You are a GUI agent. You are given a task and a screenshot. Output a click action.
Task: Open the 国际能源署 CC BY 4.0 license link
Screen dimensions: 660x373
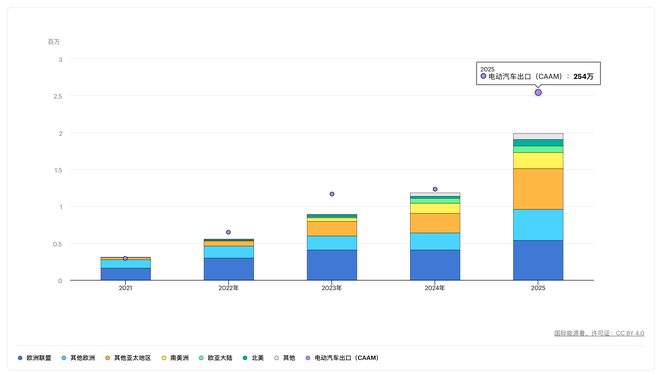pos(599,333)
